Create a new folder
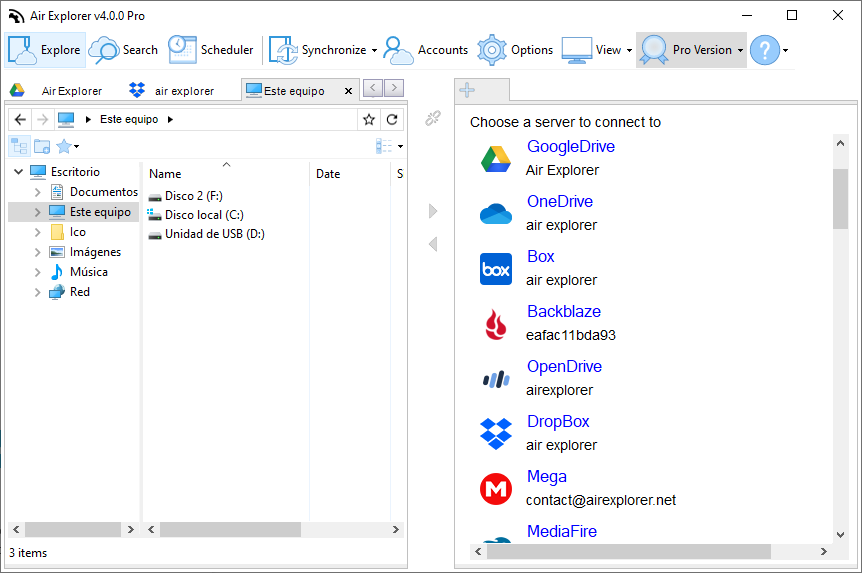862x573 pixels. tap(42, 146)
